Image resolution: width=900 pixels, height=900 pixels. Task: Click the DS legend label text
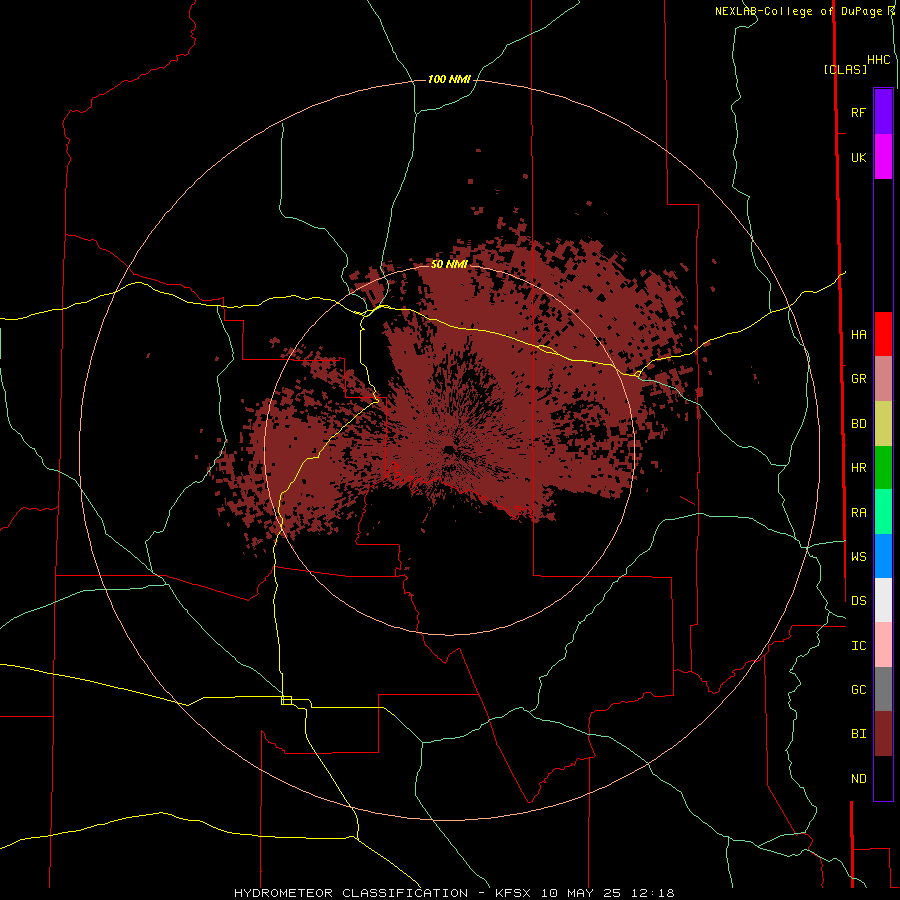859,601
